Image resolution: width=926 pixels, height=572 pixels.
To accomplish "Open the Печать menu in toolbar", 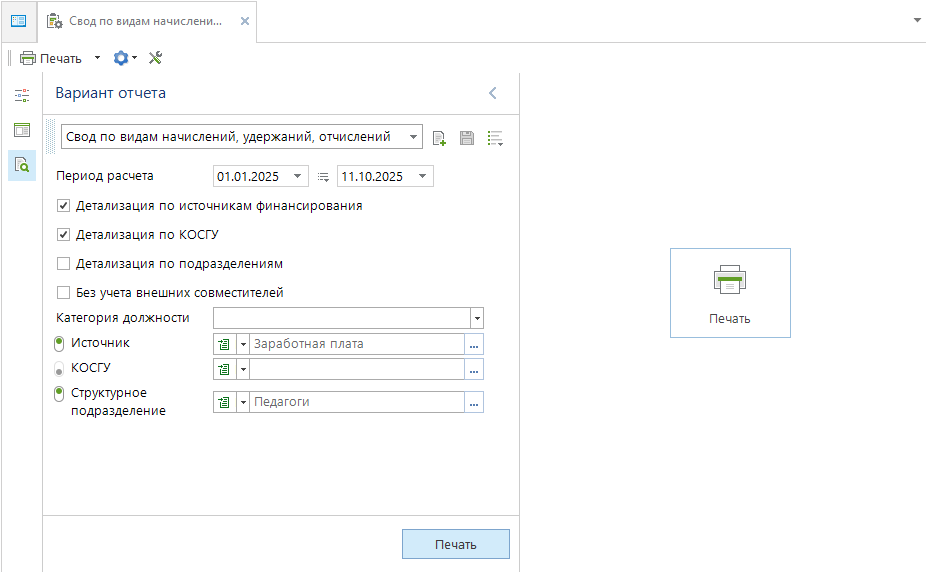I will (97, 58).
